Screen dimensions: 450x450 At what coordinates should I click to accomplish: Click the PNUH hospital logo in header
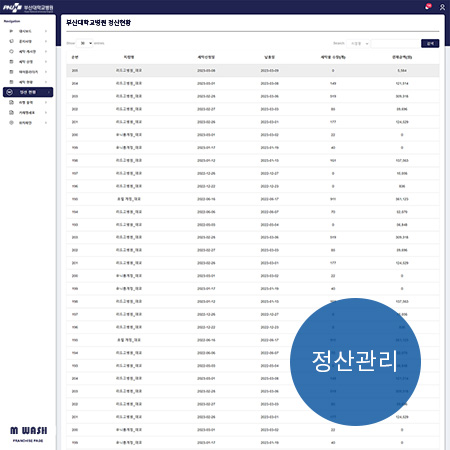point(28,7)
